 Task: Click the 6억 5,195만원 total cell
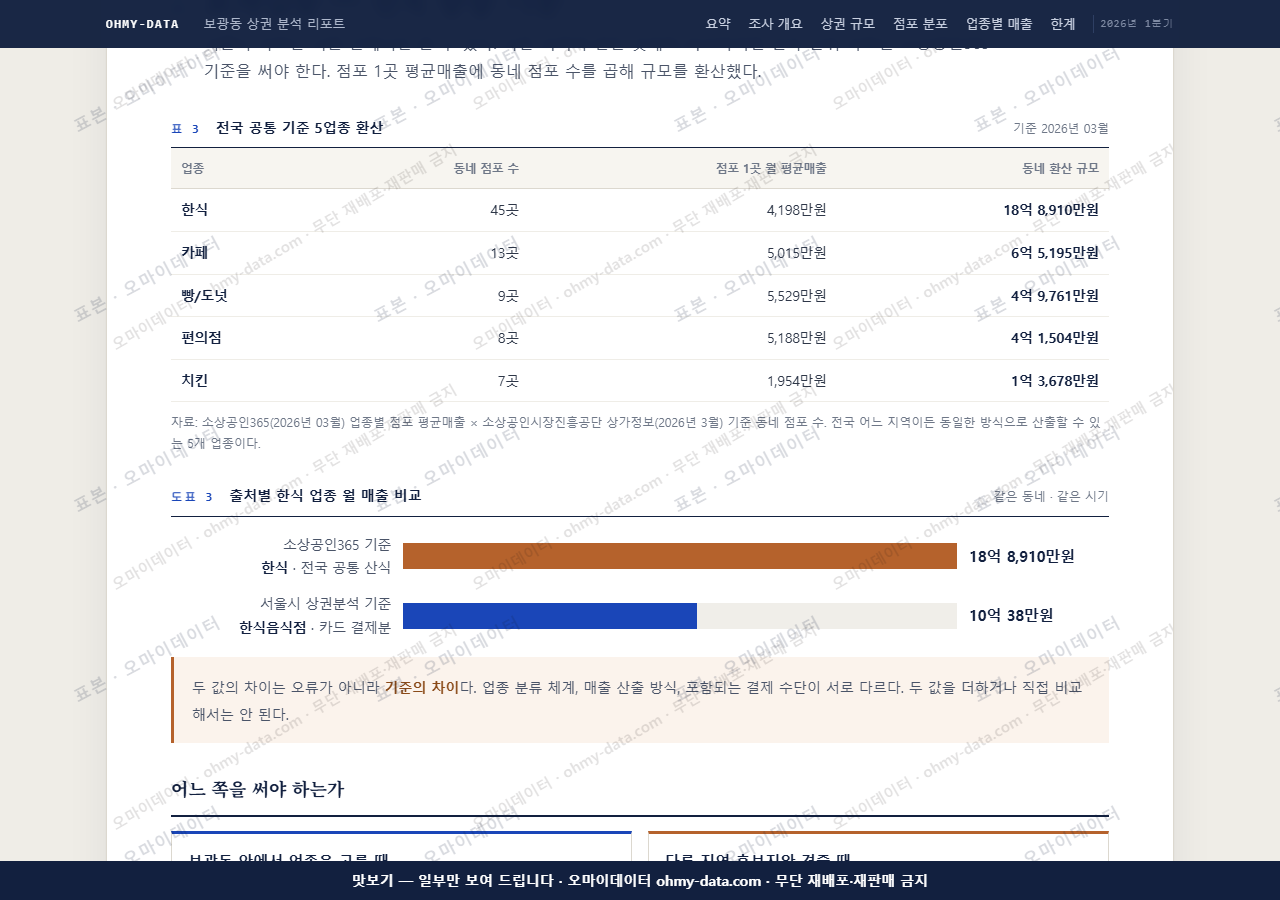pos(1054,253)
